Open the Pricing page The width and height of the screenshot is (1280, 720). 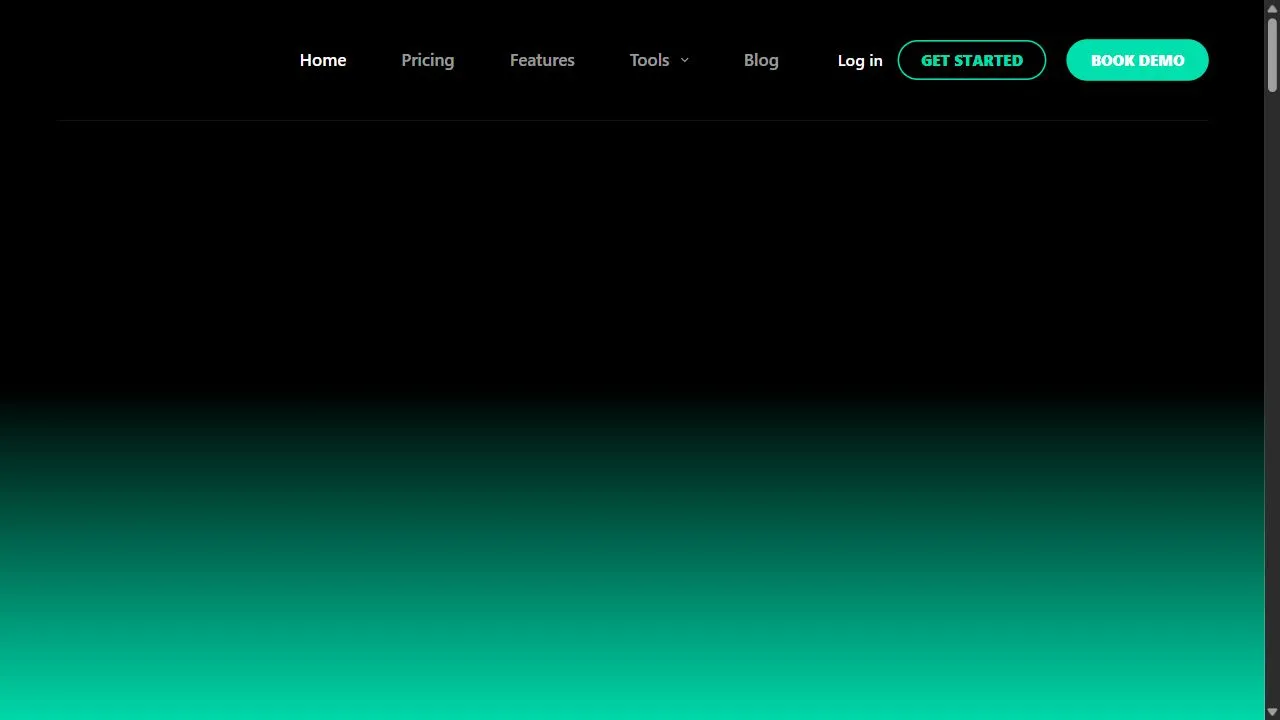click(x=428, y=60)
